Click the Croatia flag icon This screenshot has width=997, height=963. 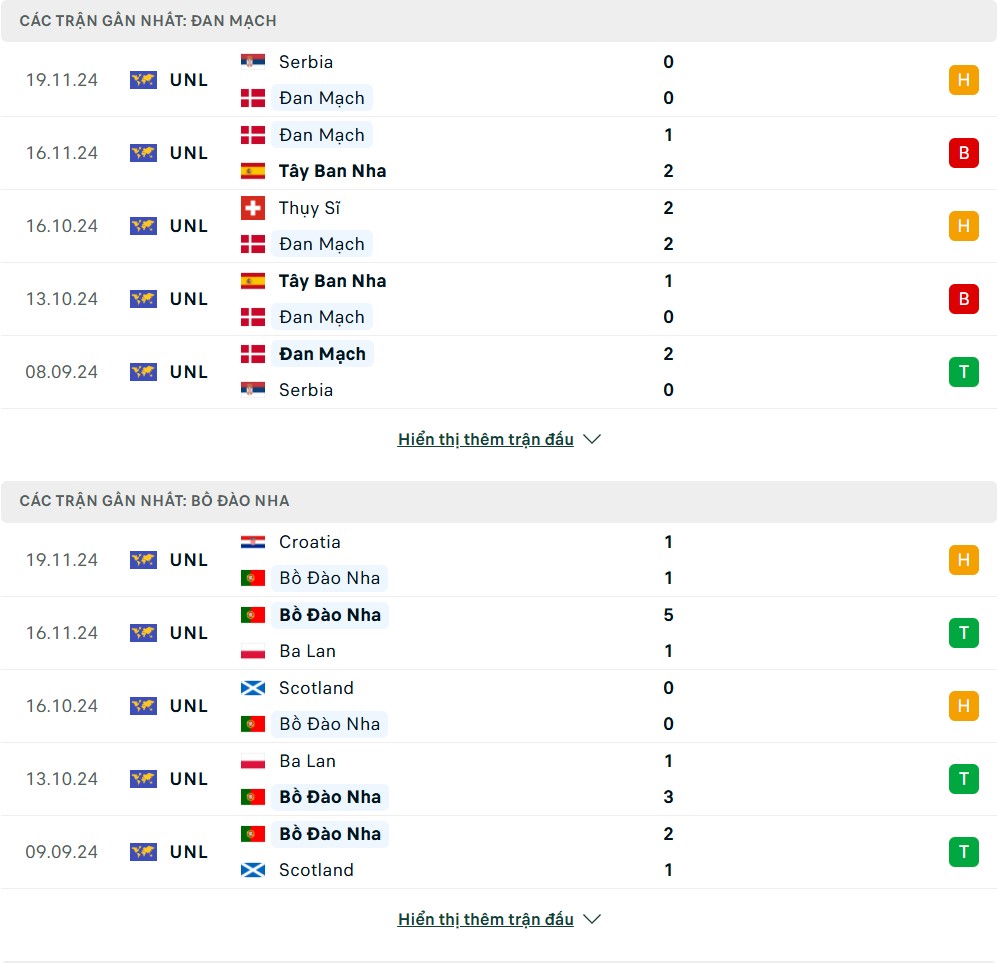click(252, 542)
